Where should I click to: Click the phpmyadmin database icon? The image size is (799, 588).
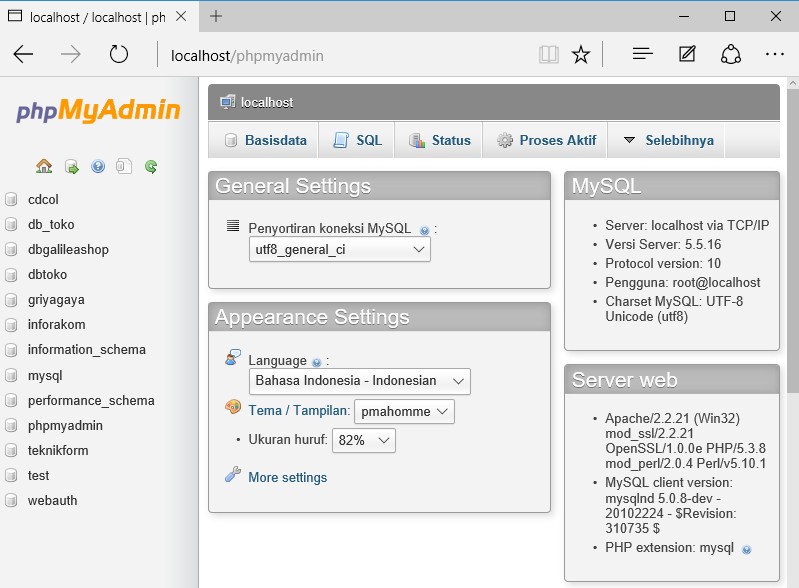[x=11, y=425]
